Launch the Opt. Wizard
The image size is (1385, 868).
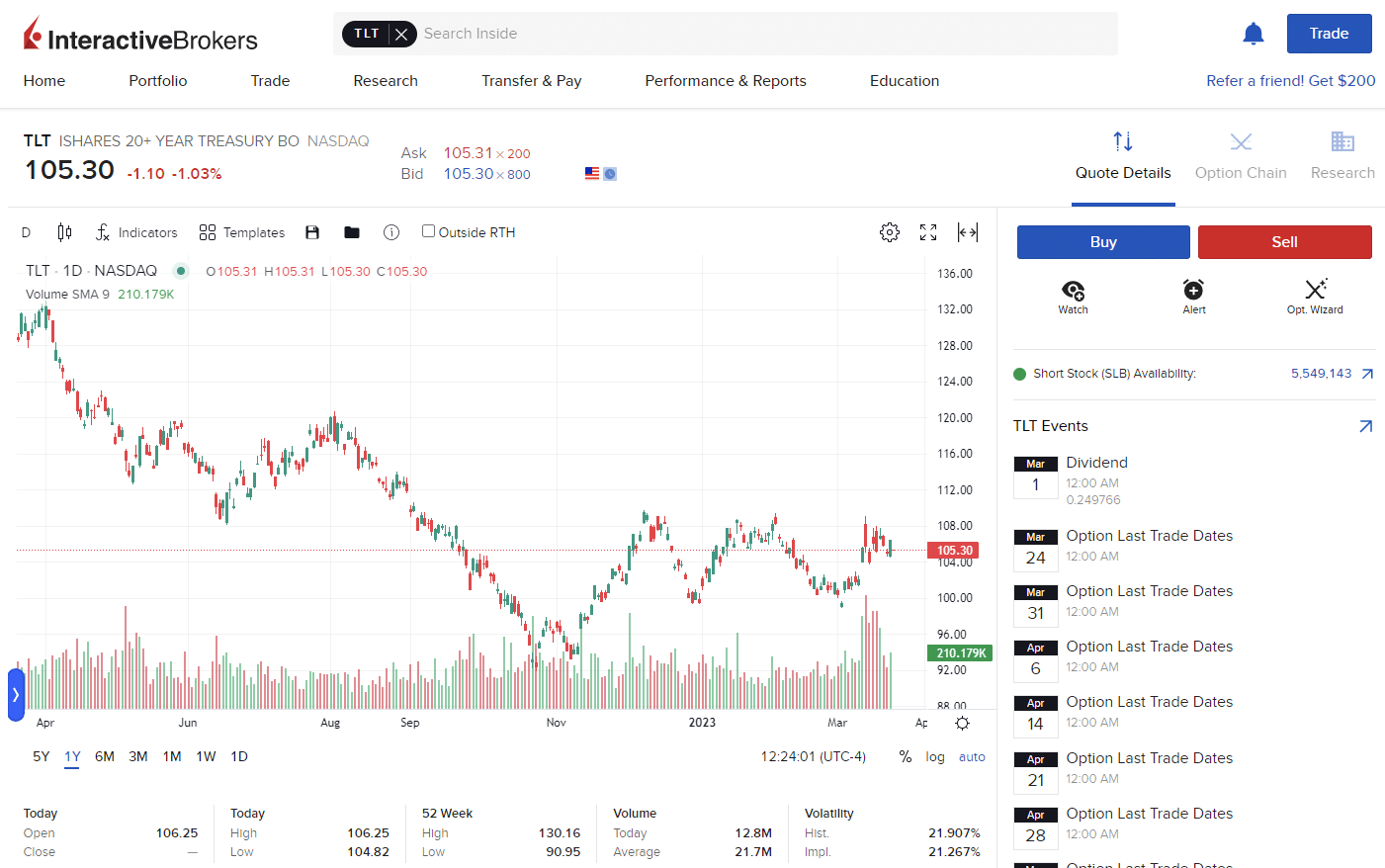1315,297
